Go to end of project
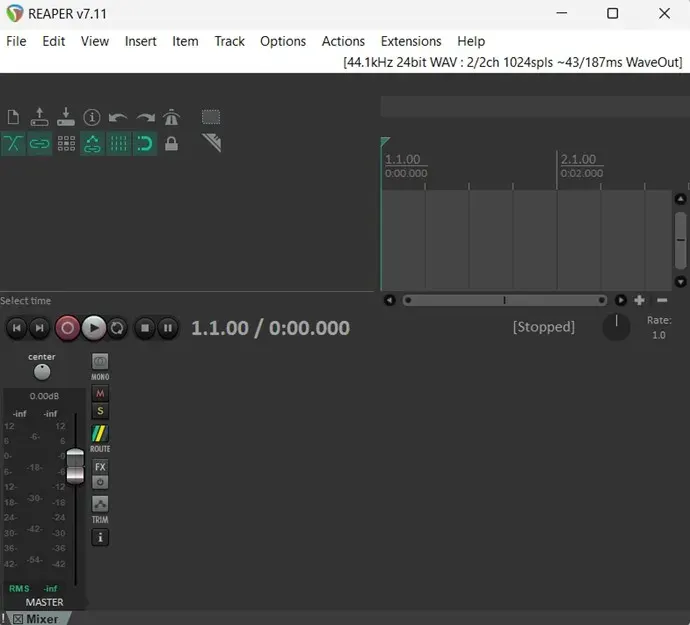Screen dimensions: 690x625 point(40,328)
